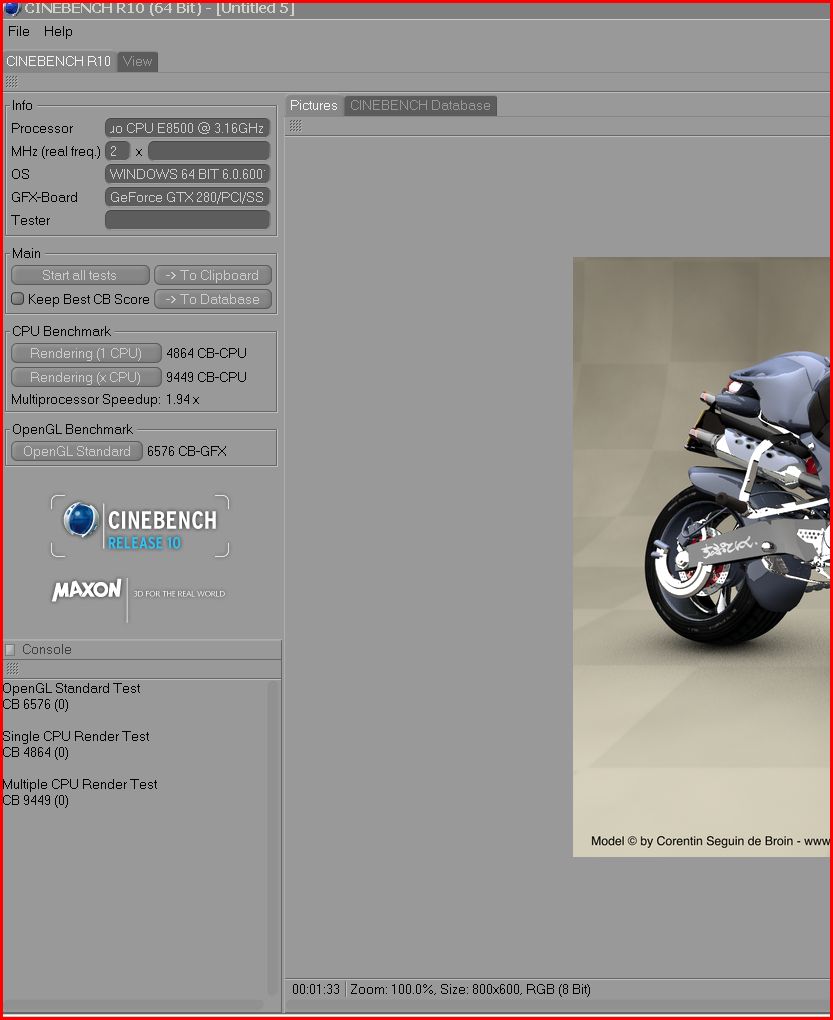Click the grip handle under Pictures tab
833x1020 pixels.
[295, 126]
